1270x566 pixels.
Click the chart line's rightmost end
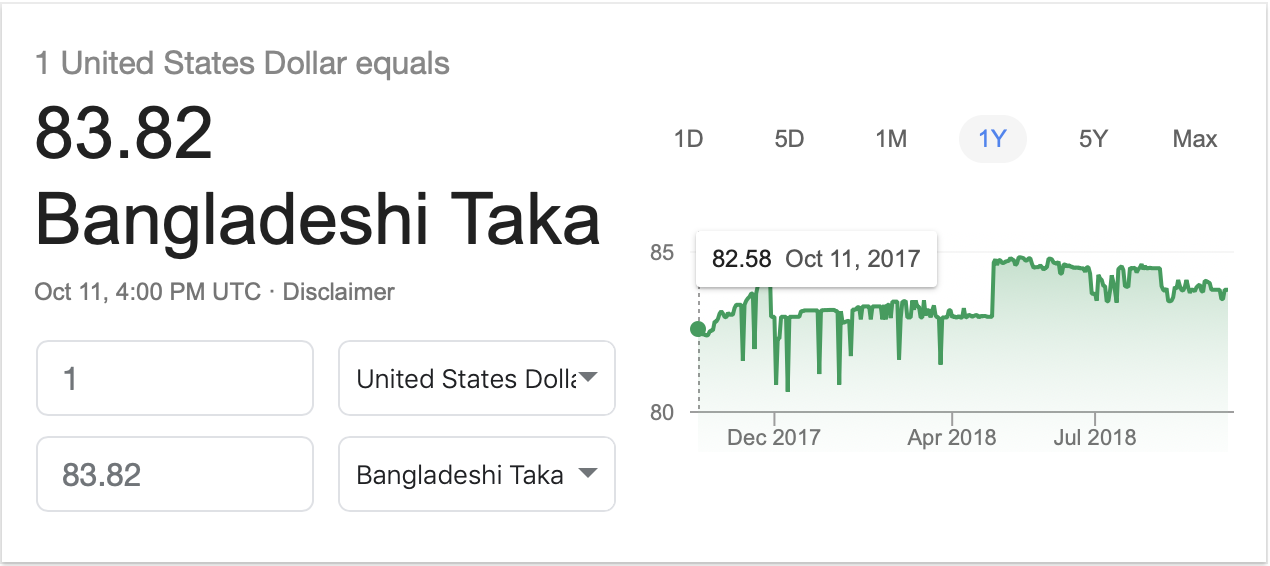pyautogui.click(x=1227, y=290)
